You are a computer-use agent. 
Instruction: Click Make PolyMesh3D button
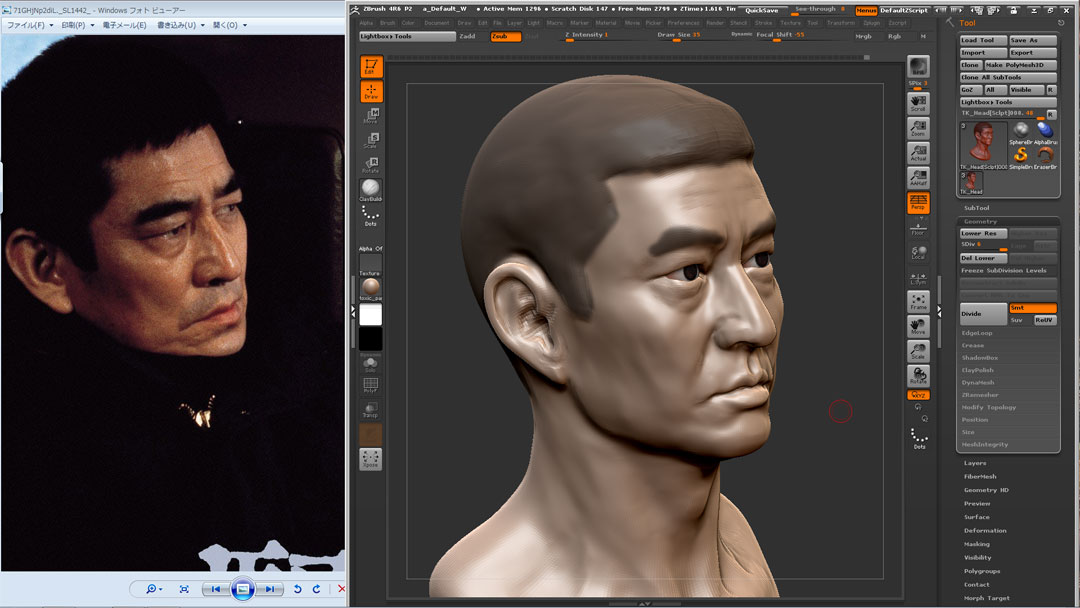coord(1020,65)
